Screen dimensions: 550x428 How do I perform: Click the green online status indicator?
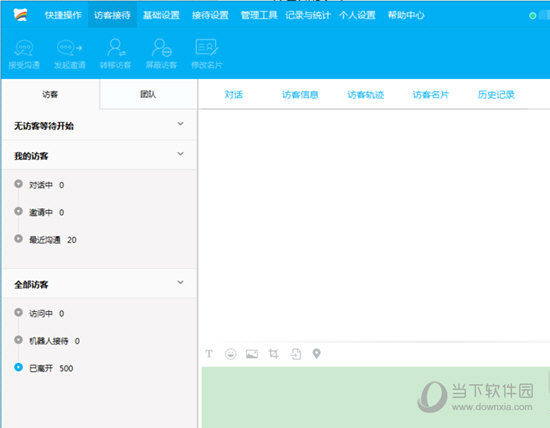point(532,15)
